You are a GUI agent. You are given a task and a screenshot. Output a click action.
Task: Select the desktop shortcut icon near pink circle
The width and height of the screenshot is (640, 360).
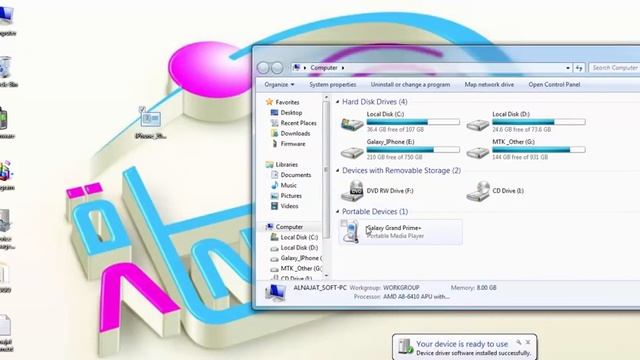(x=151, y=119)
